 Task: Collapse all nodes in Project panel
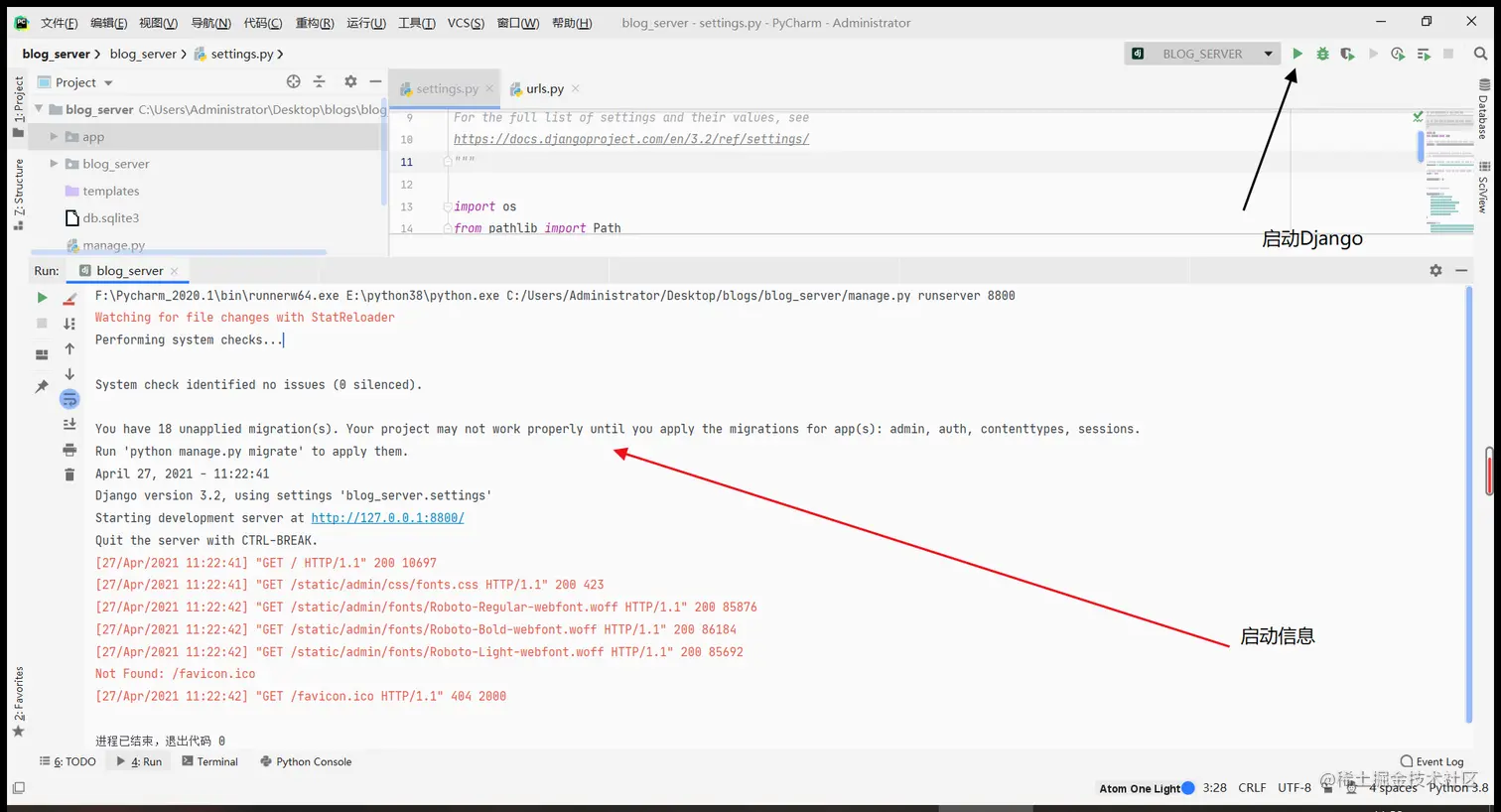tap(319, 81)
